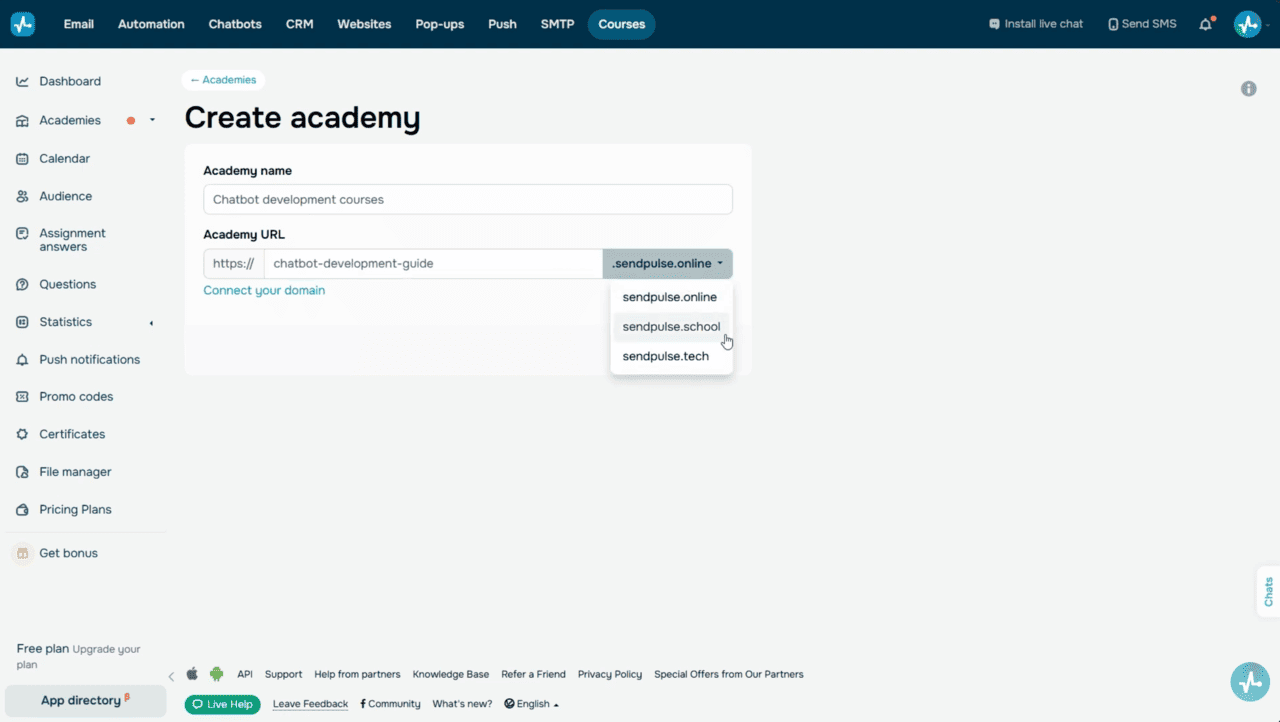This screenshot has width=1280, height=722.
Task: Open the Refer a Friend footer link
Action: [533, 674]
